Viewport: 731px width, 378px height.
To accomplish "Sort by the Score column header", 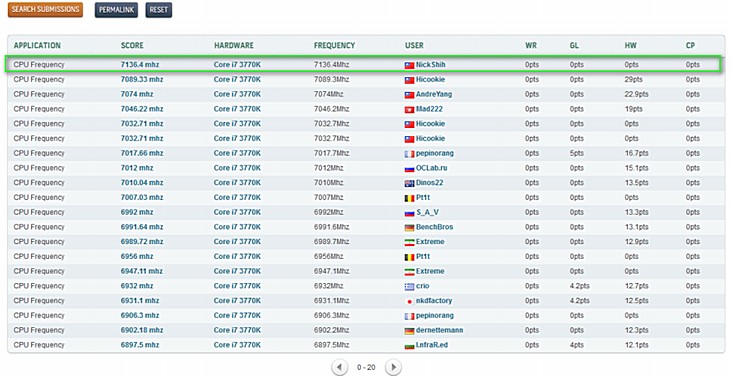I will tap(132, 46).
